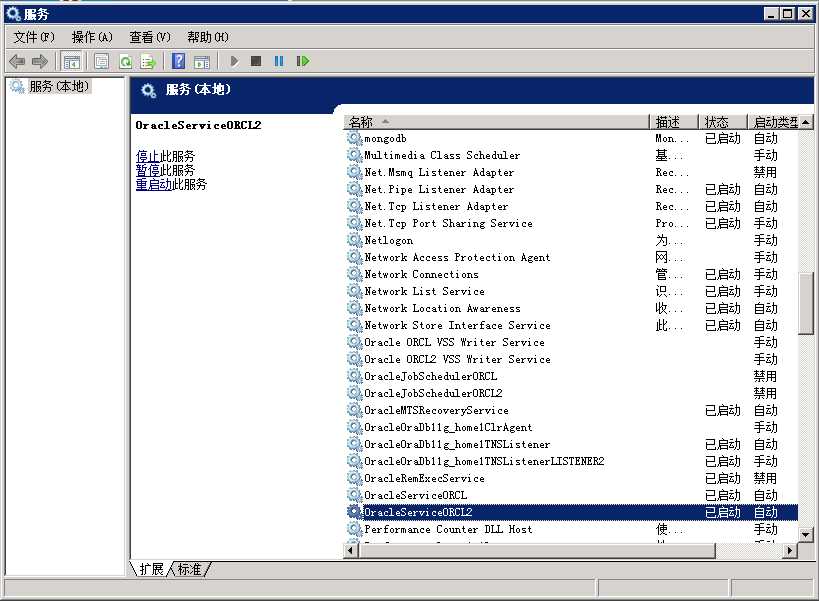819x601 pixels.
Task: Select Oracle ORCL VSS Writer Service
Action: click(x=571, y=343)
